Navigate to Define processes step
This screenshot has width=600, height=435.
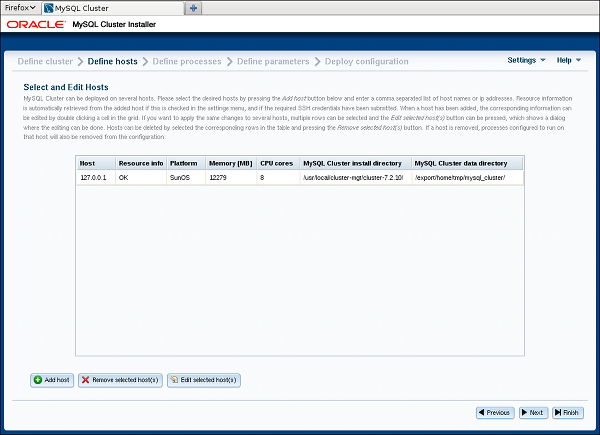186,61
